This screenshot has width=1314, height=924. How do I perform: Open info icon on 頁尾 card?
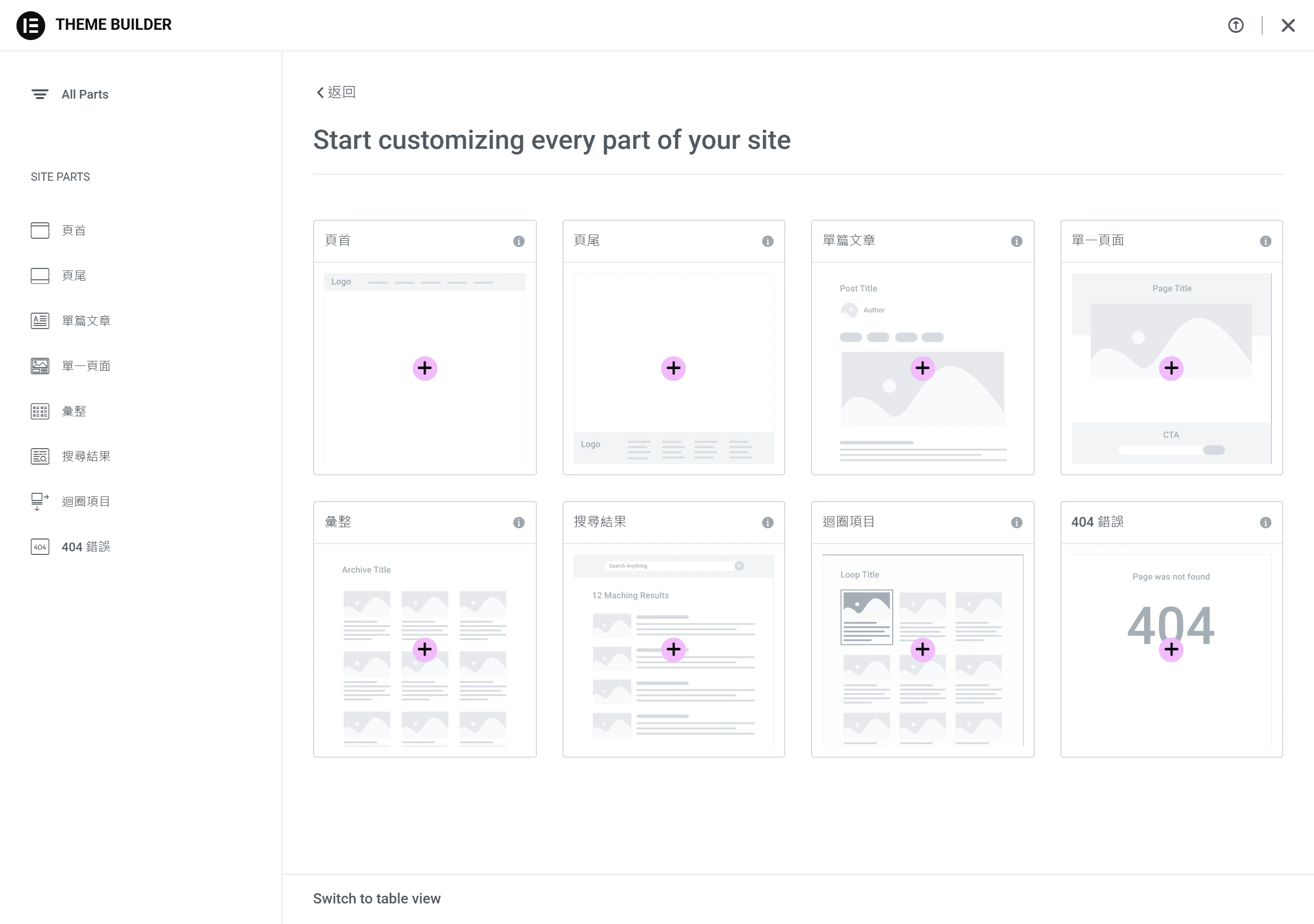click(767, 241)
